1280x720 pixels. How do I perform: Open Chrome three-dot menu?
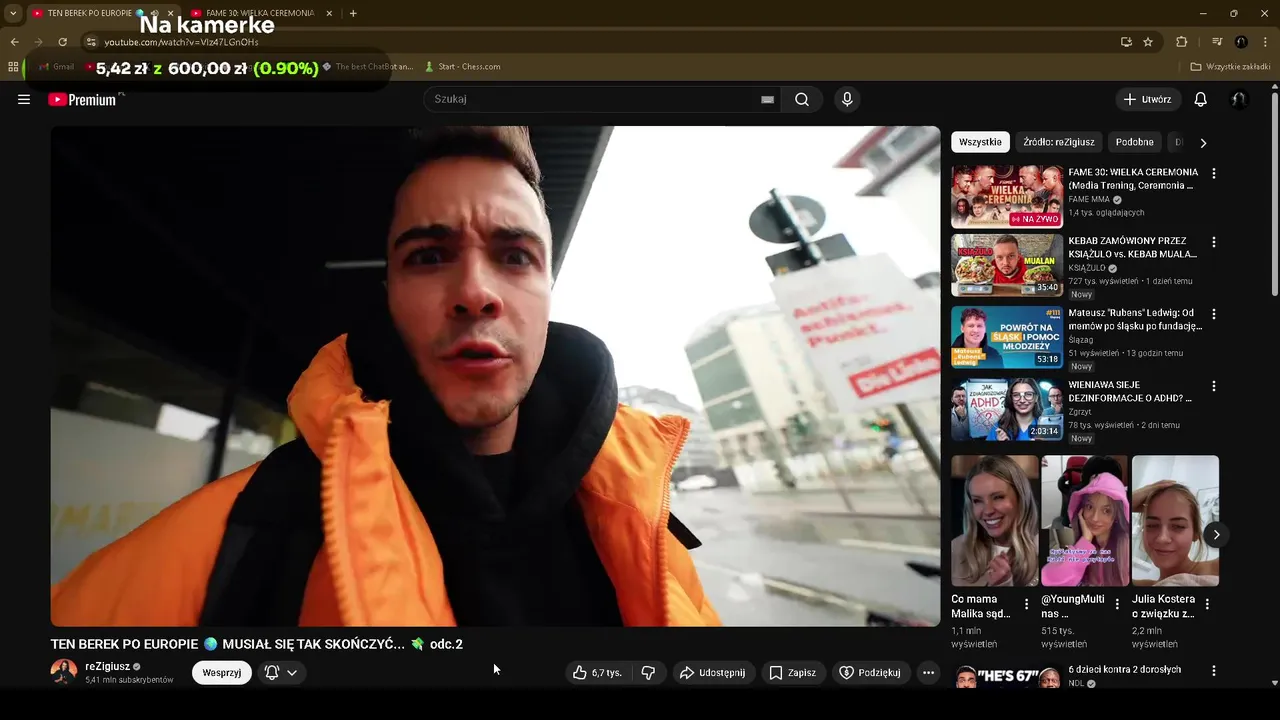[1265, 42]
